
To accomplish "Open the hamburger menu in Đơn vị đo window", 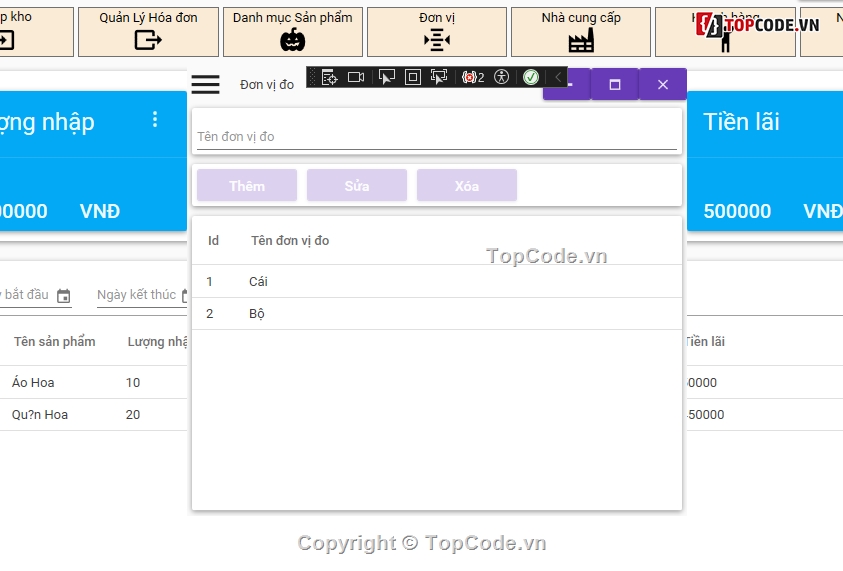I will pyautogui.click(x=205, y=84).
